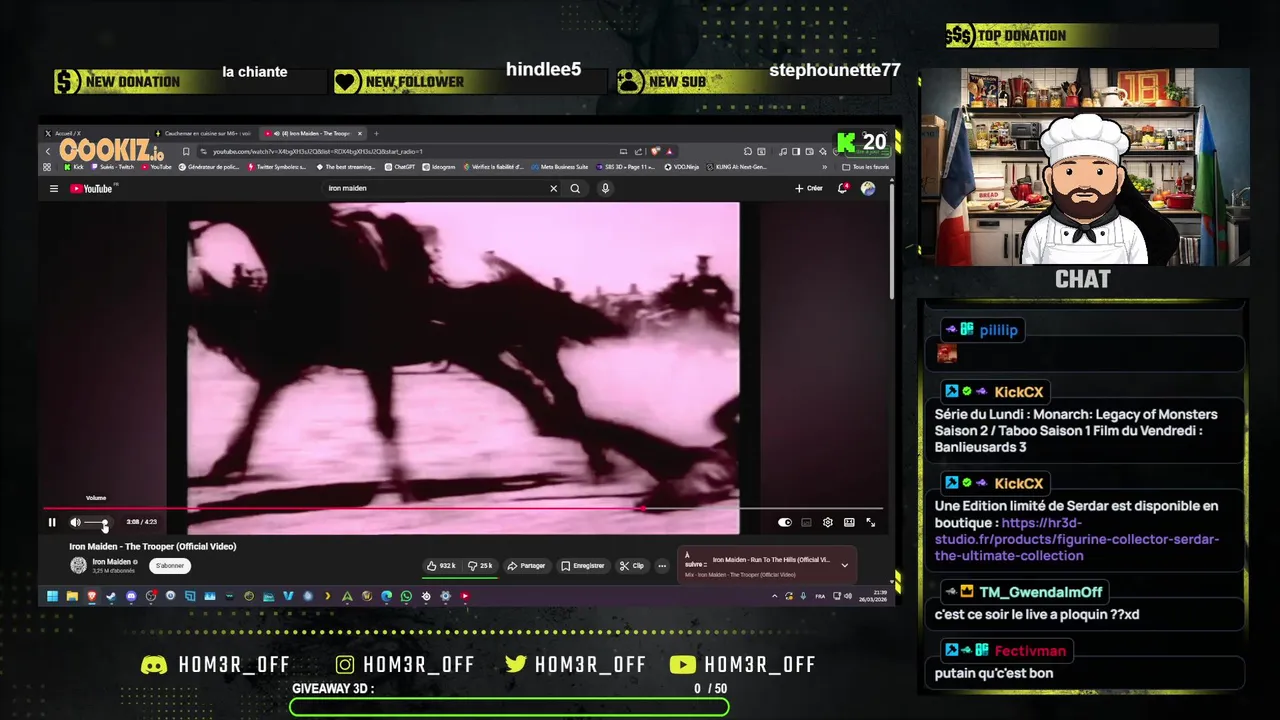The image size is (1280, 720).
Task: Open the YouTube notifications bell
Action: 842,188
